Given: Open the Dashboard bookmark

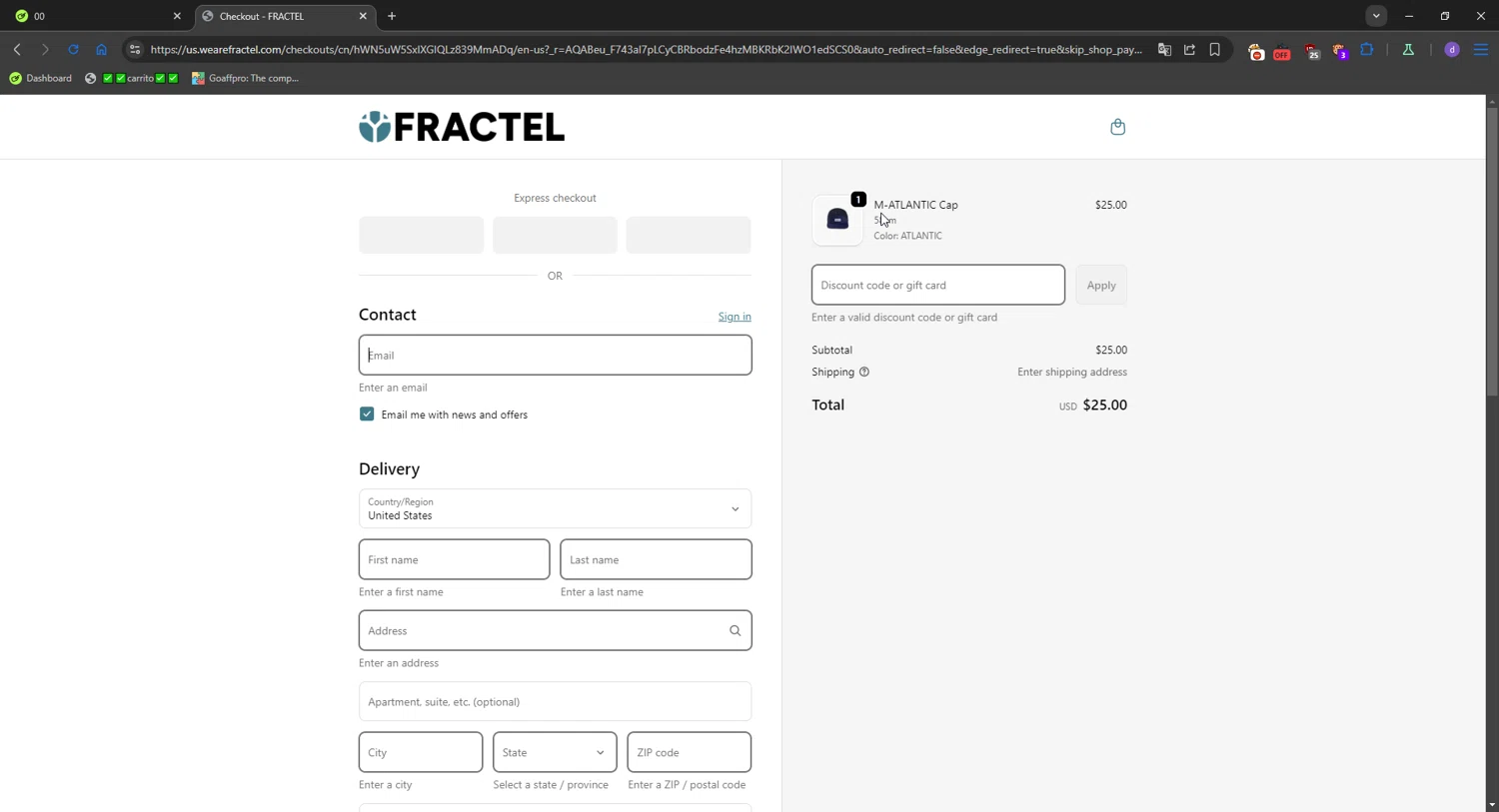Looking at the screenshot, I should (41, 78).
